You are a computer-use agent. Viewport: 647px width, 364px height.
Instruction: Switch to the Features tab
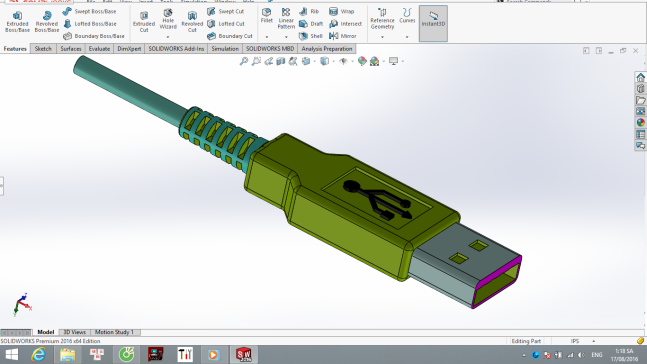click(x=15, y=49)
